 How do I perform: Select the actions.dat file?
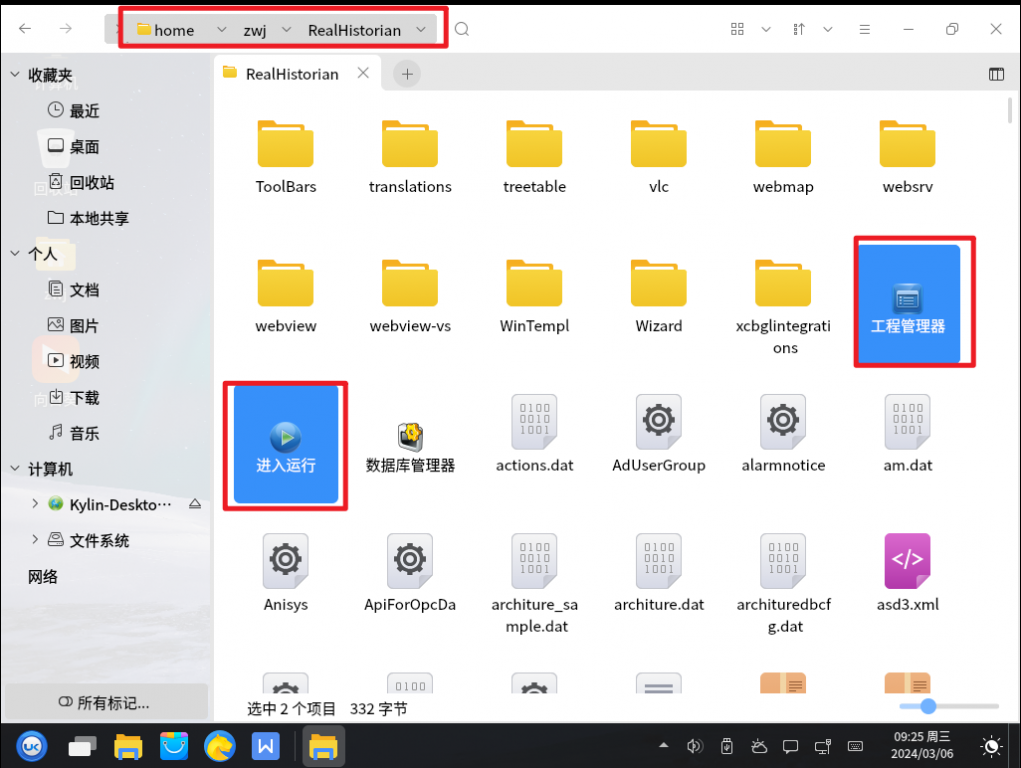(x=534, y=434)
